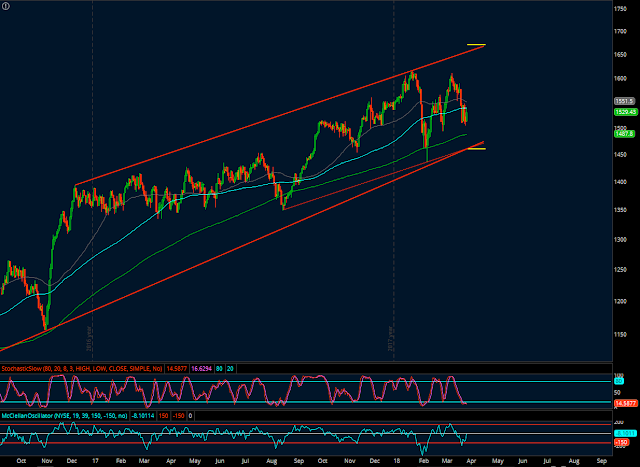Select the gray 1551.5 price bubble
This screenshot has height=467, width=640.
point(624,101)
